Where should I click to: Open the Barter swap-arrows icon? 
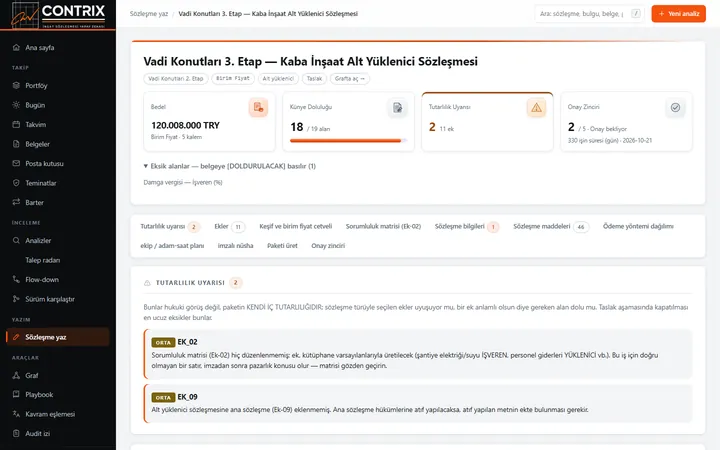[16, 202]
